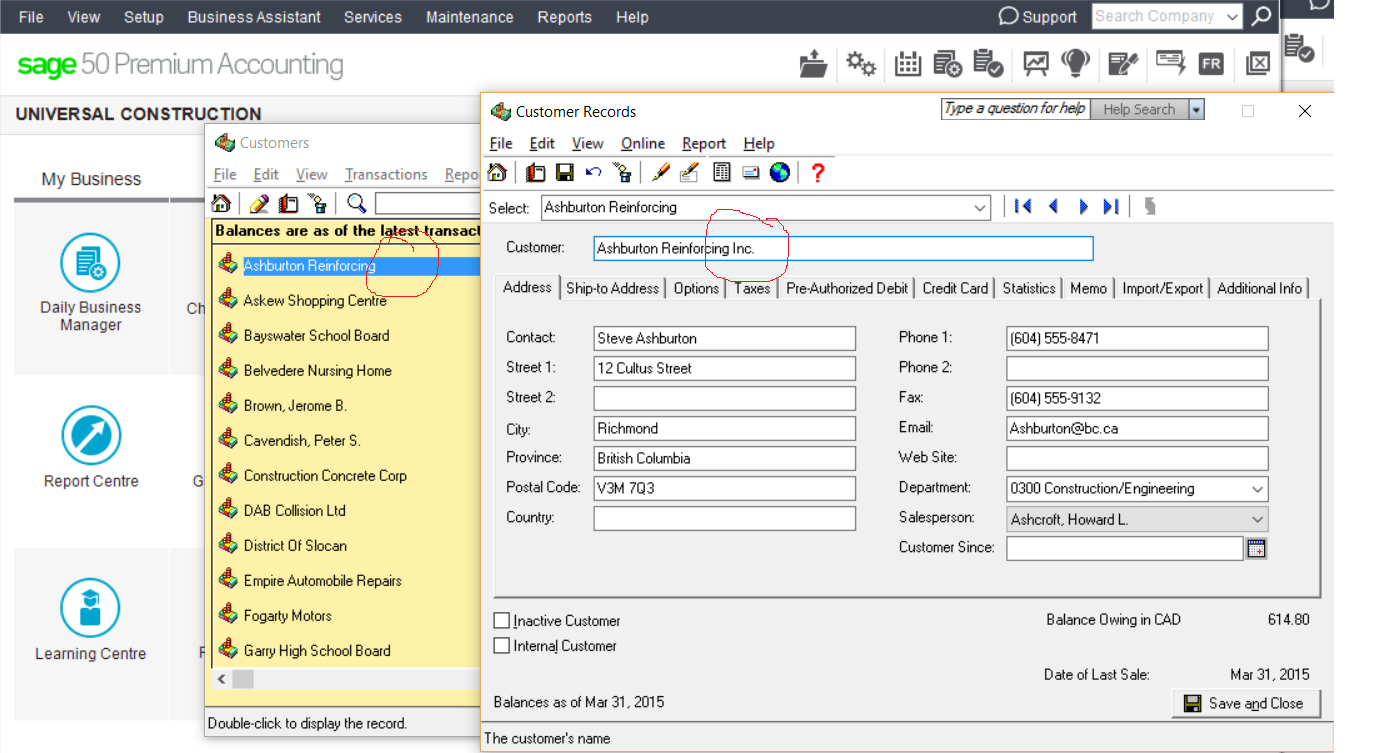Open the globe web icon in Customer Records
1395x753 pixels.
click(x=780, y=173)
